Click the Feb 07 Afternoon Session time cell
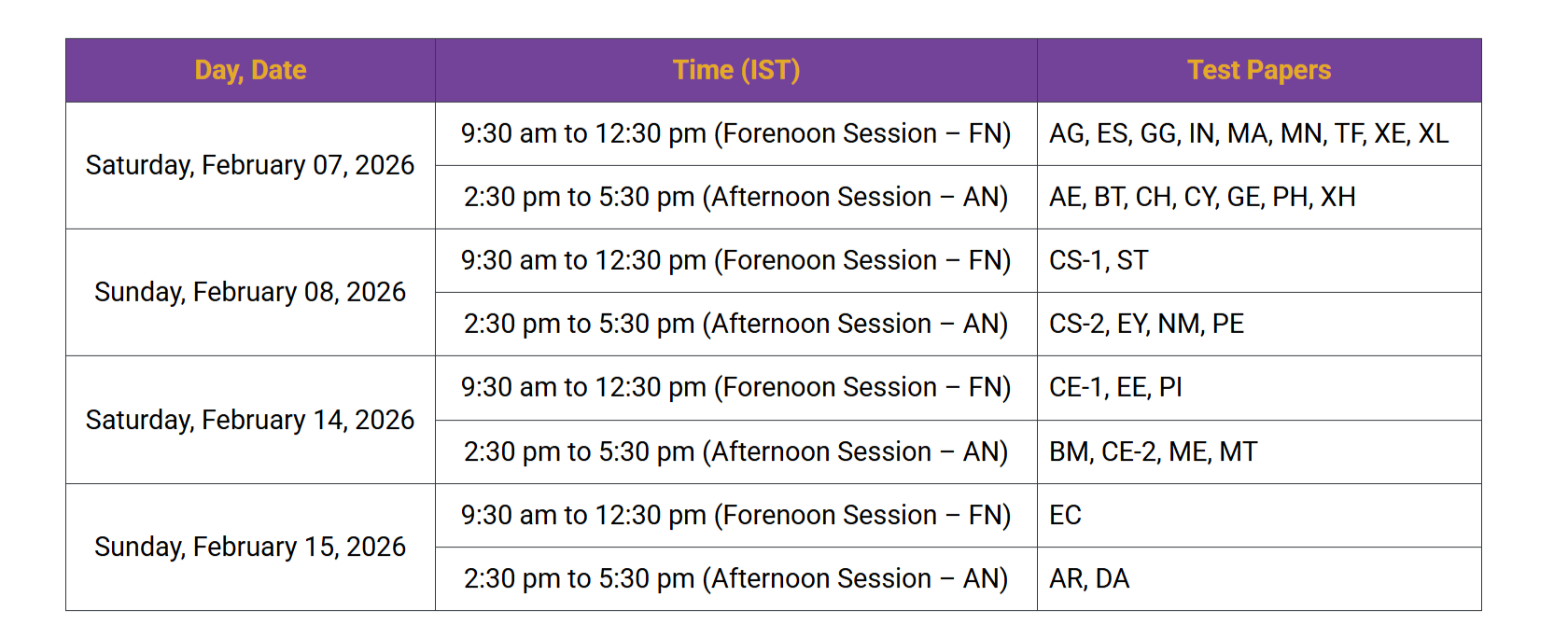Image resolution: width=1568 pixels, height=638 pixels. pyautogui.click(x=735, y=197)
